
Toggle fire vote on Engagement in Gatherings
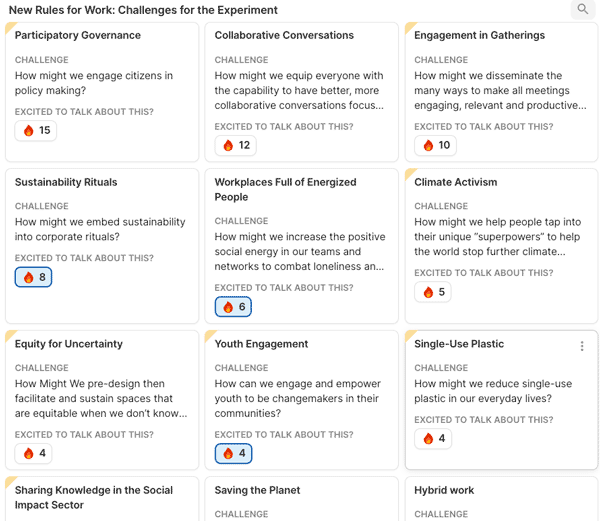point(435,146)
